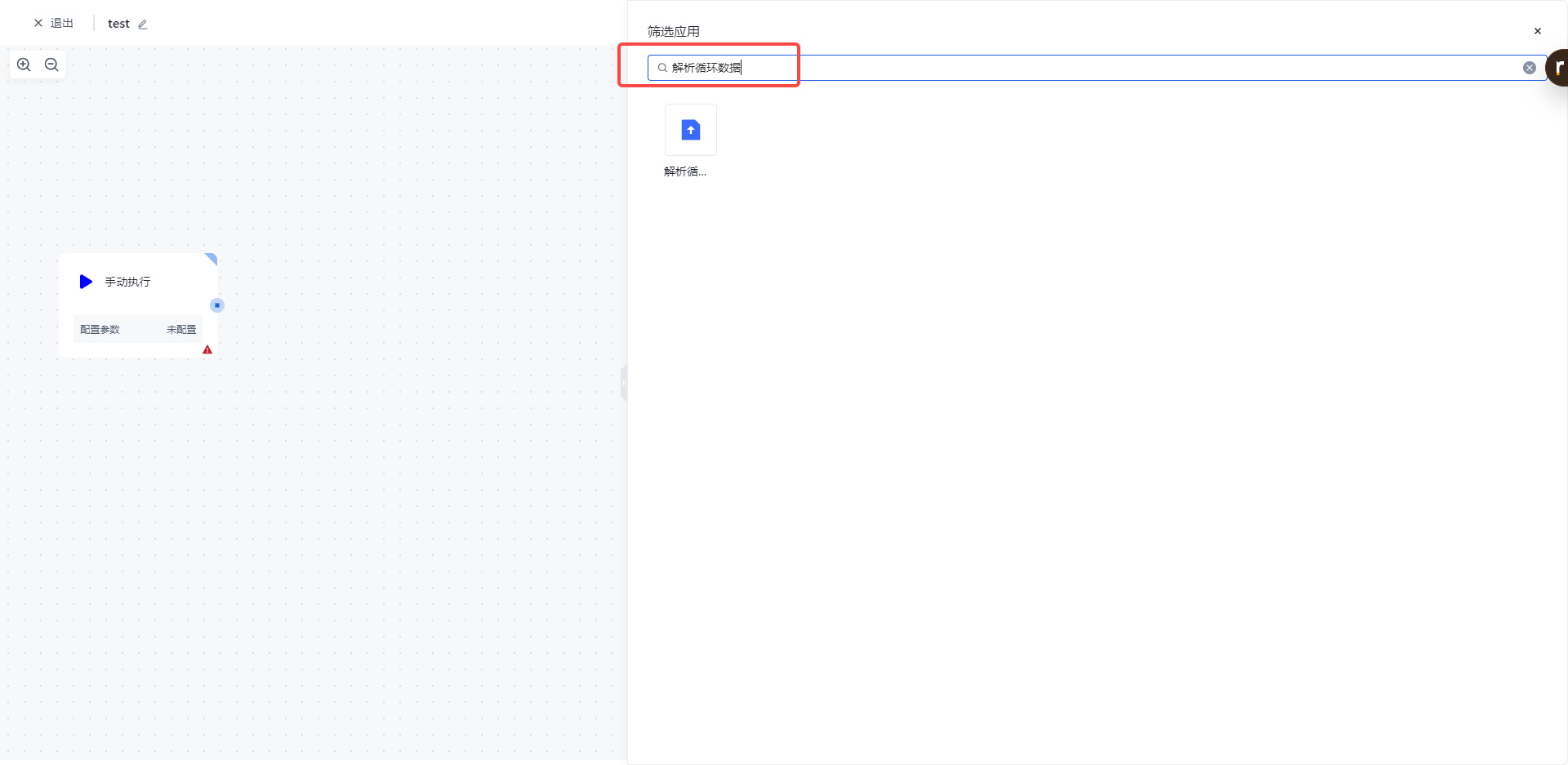Viewport: 1568px width, 765px height.
Task: Click the 未配置 status text
Action: pyautogui.click(x=181, y=330)
